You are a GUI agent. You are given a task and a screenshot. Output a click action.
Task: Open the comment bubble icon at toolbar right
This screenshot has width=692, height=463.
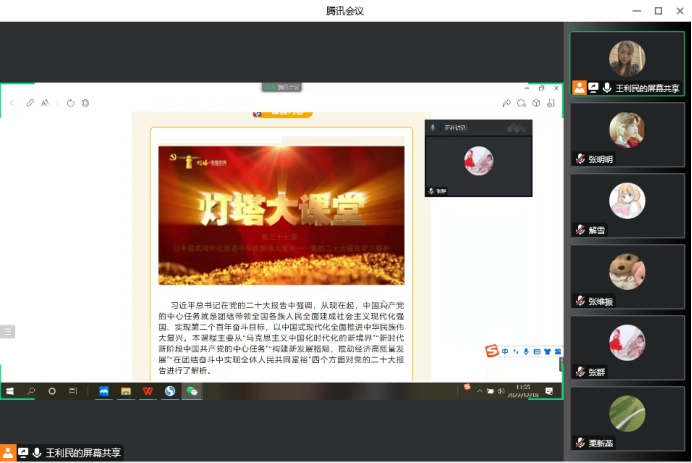click(x=521, y=103)
